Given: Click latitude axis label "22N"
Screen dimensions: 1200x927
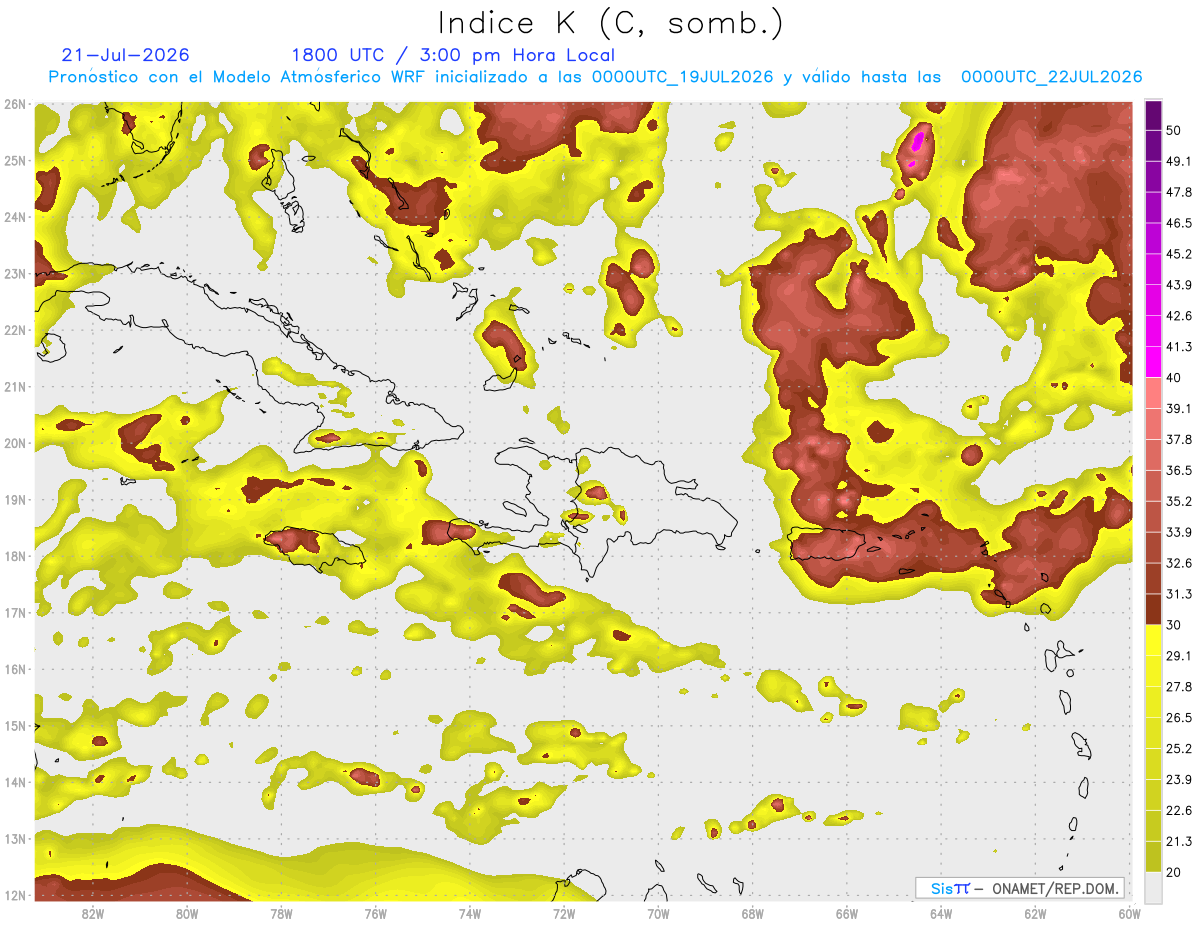Looking at the screenshot, I should (x=14, y=330).
